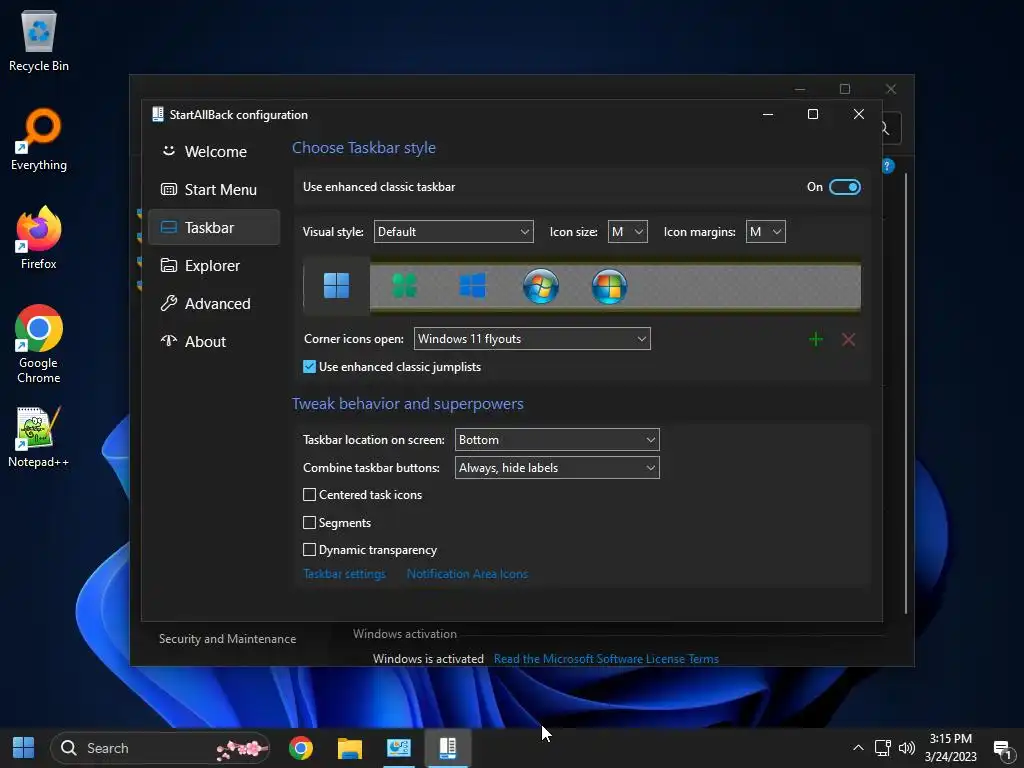This screenshot has height=768, width=1024.
Task: Open notification center icon
Action: point(1002,749)
